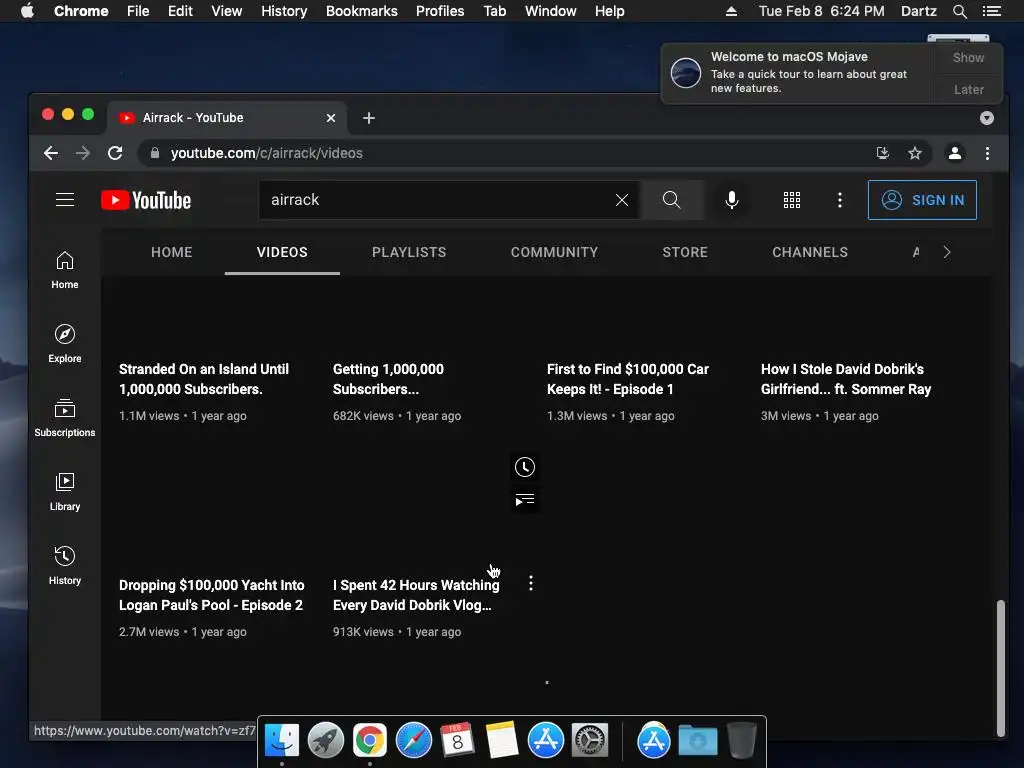Image resolution: width=1024 pixels, height=768 pixels.
Task: Click the YouTube logo
Action: tap(146, 200)
